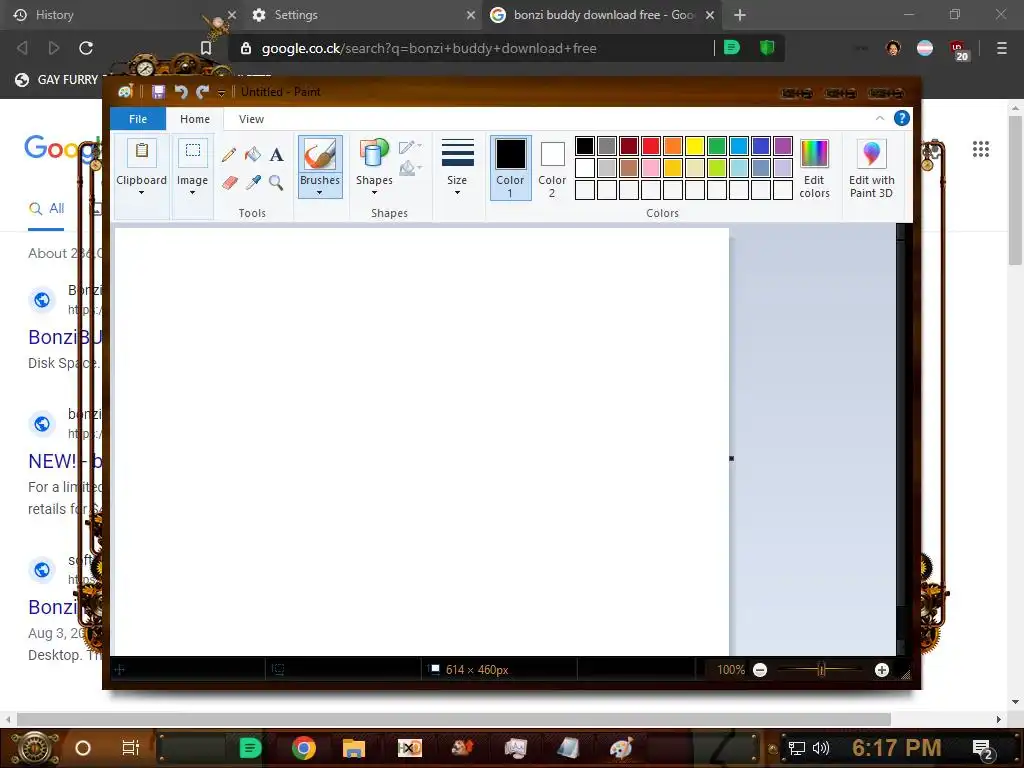Click Edit with Paint 3D
The image size is (1024, 768).
tap(871, 168)
